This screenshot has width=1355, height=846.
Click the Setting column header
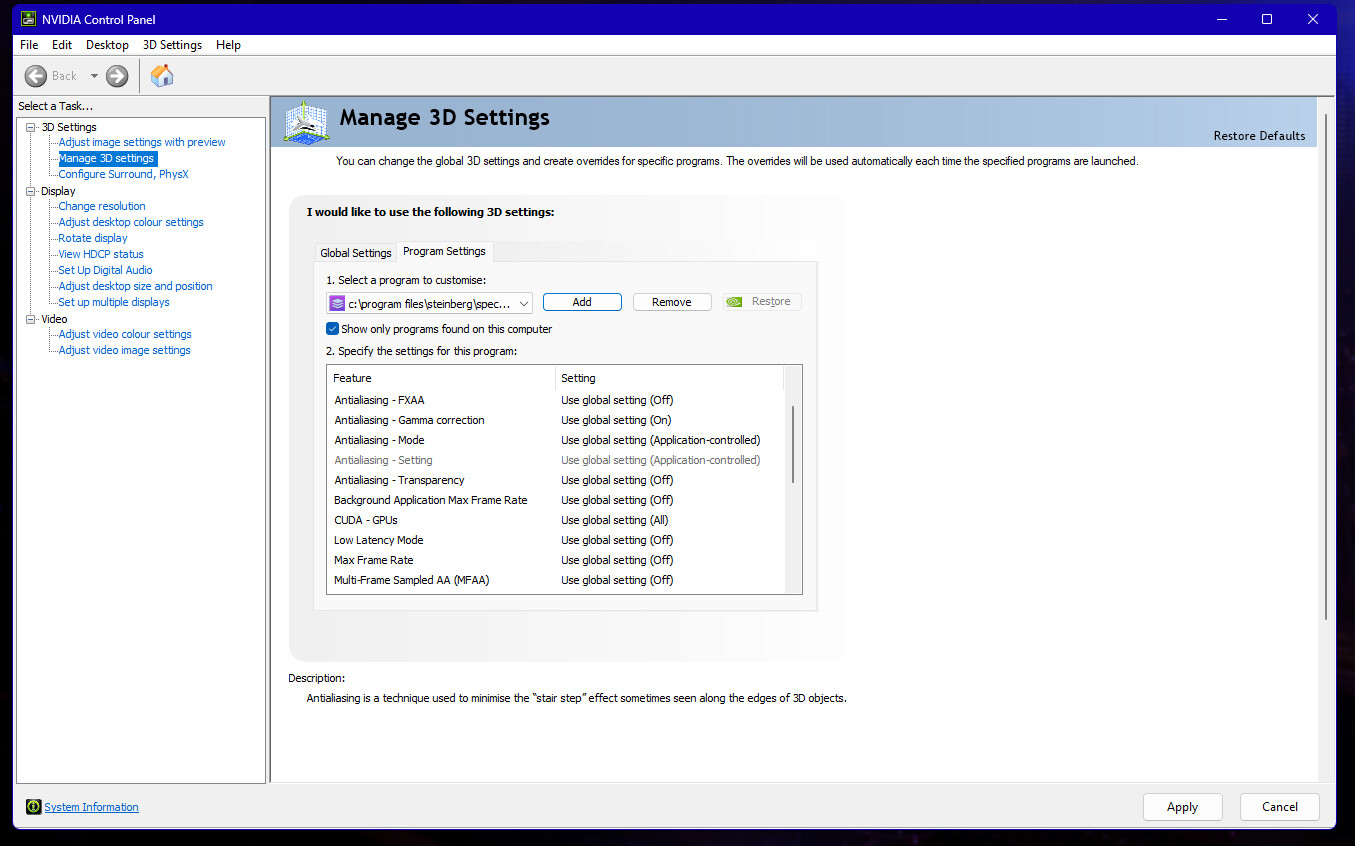point(669,378)
